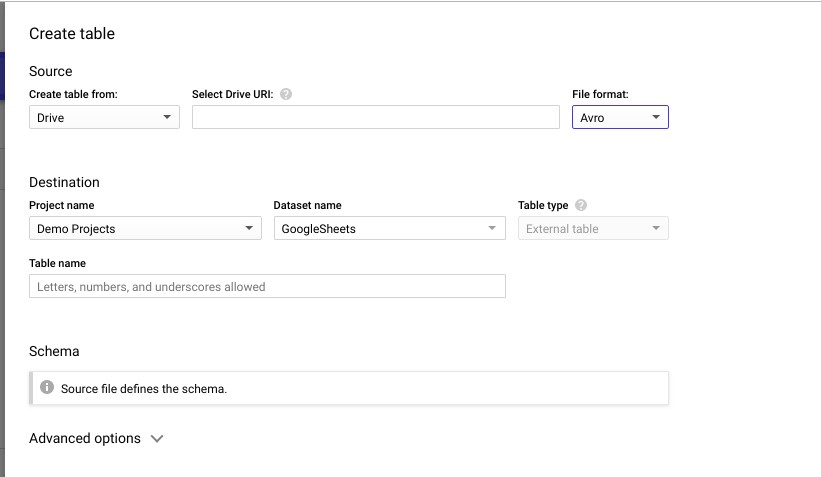Click the info icon in the Schema notice
Viewport: 821px width, 477px height.
(x=46, y=388)
